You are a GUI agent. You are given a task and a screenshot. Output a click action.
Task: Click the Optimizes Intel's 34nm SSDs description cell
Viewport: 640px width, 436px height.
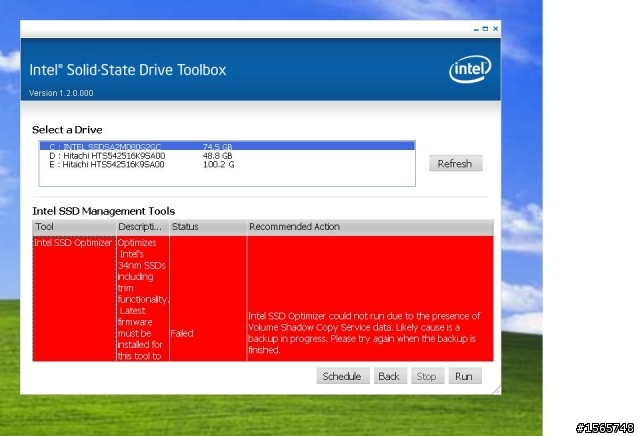(142, 298)
